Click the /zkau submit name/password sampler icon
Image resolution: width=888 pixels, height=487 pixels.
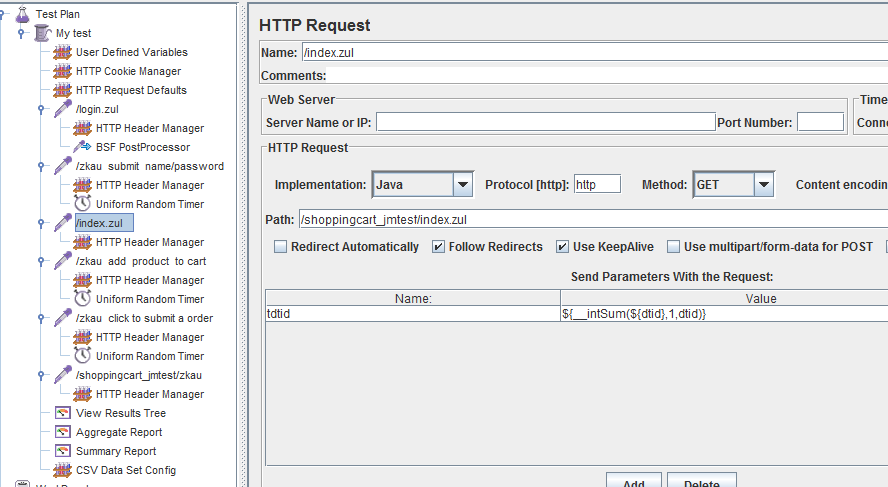[62, 166]
